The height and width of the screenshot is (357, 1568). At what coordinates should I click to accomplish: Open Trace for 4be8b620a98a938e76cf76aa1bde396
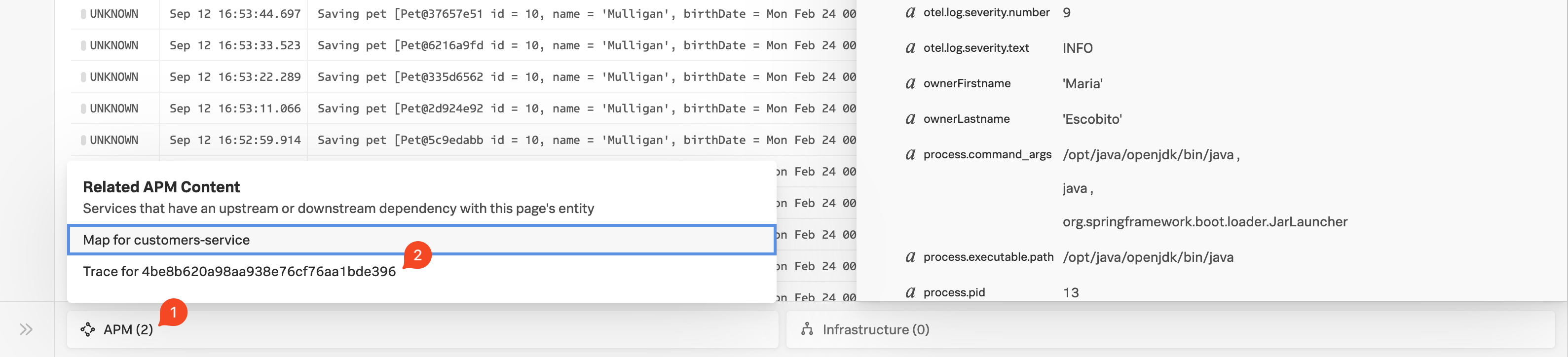(239, 271)
